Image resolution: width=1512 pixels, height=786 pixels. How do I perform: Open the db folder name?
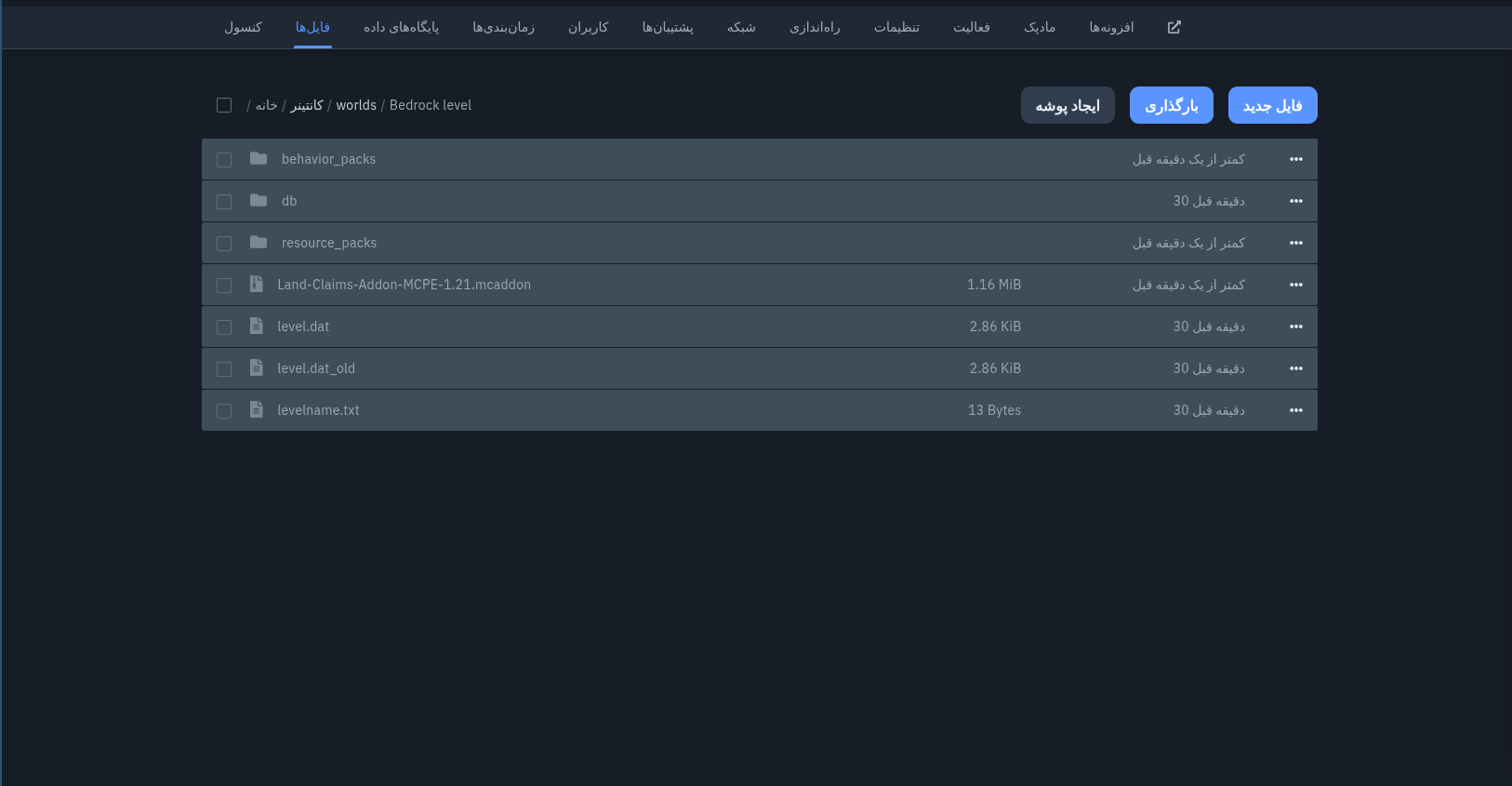coord(289,201)
